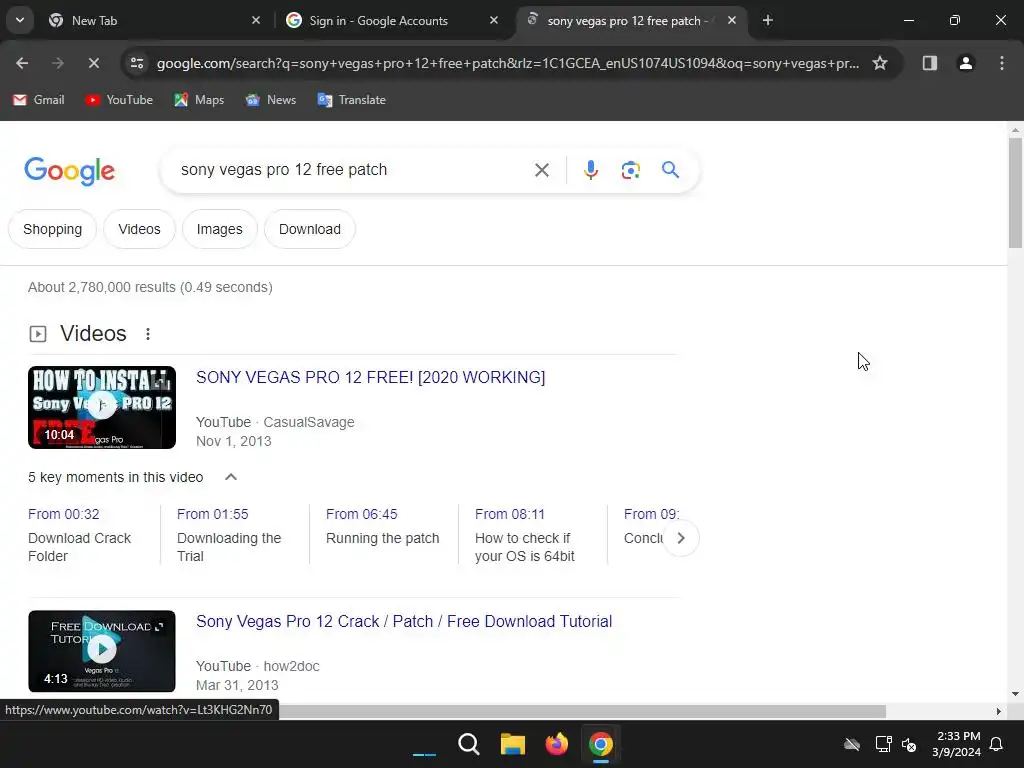Close the New Tab tab
Screen dimensions: 1024x768
(x=256, y=21)
